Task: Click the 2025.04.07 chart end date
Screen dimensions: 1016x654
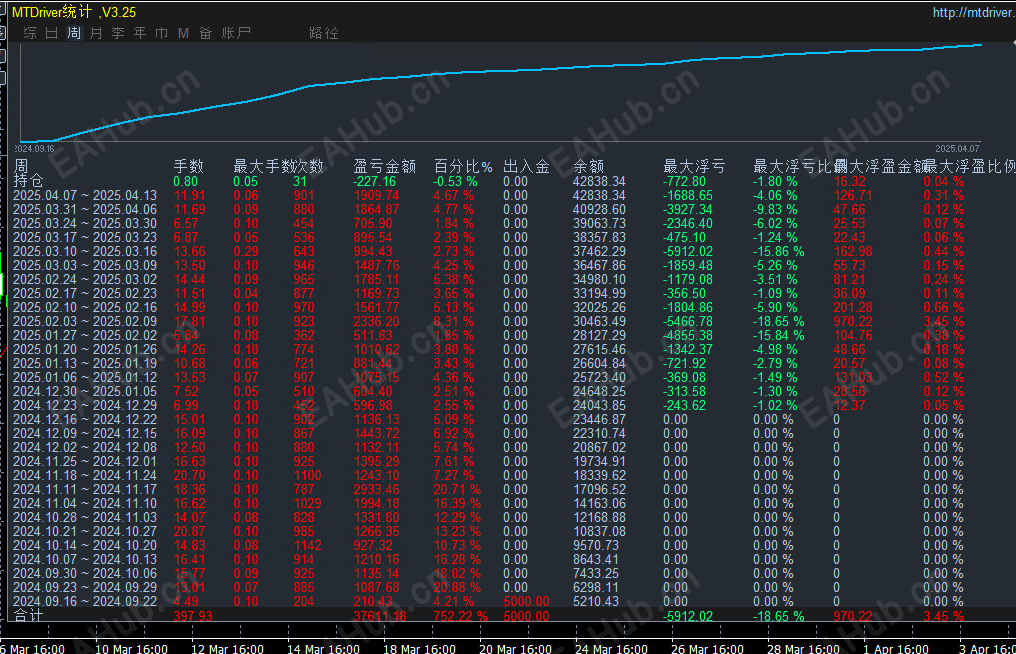Action: coord(958,148)
